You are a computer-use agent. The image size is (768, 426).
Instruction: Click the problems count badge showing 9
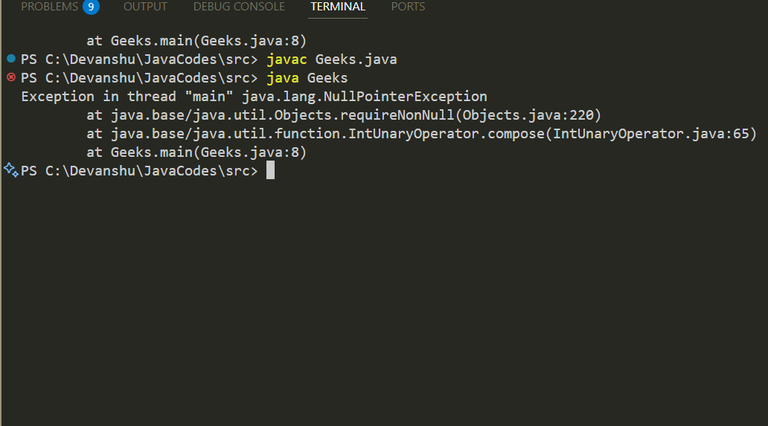91,7
